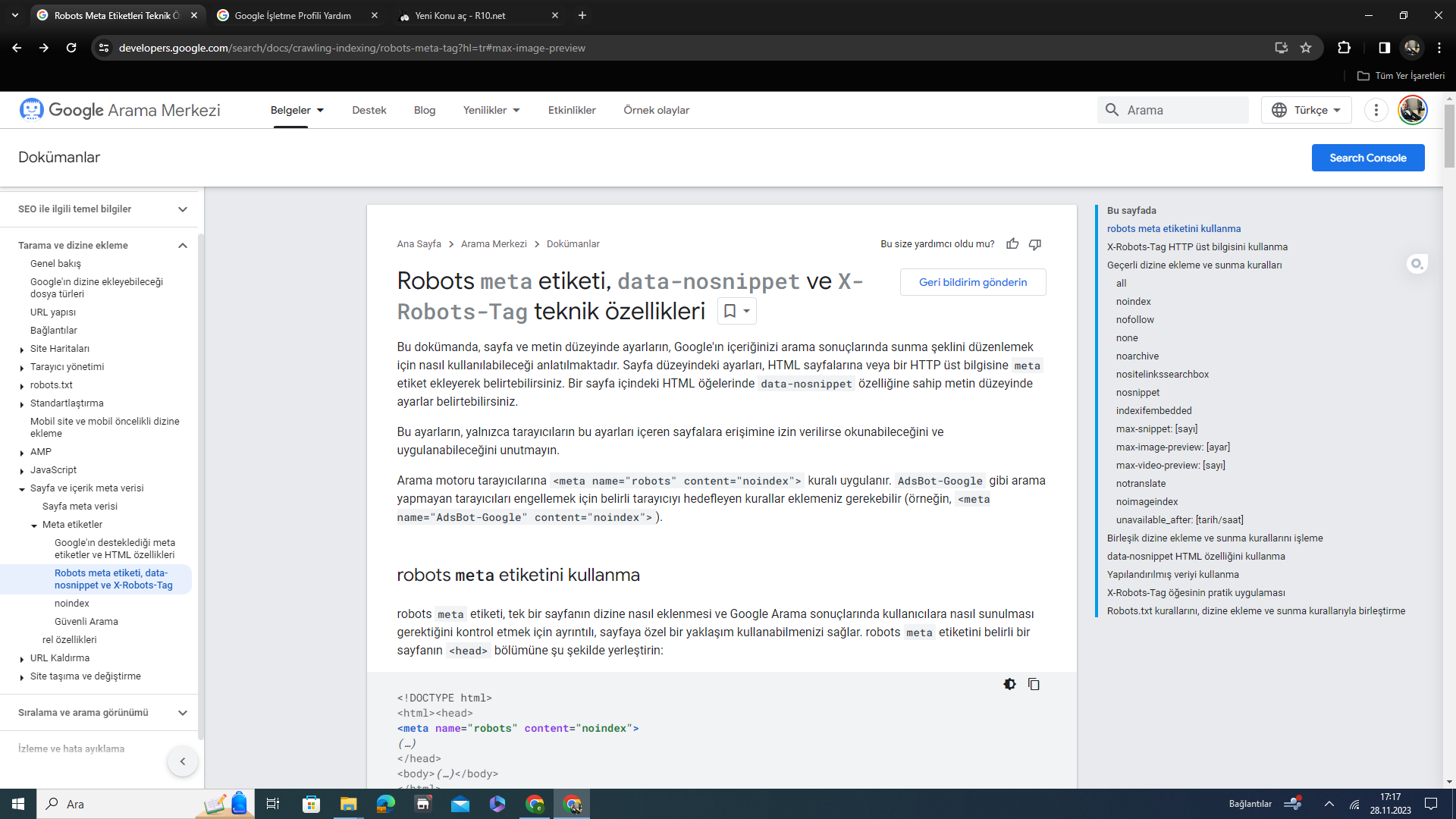Click the thumbs down not helpful icon
The width and height of the screenshot is (1456, 819).
click(1034, 243)
